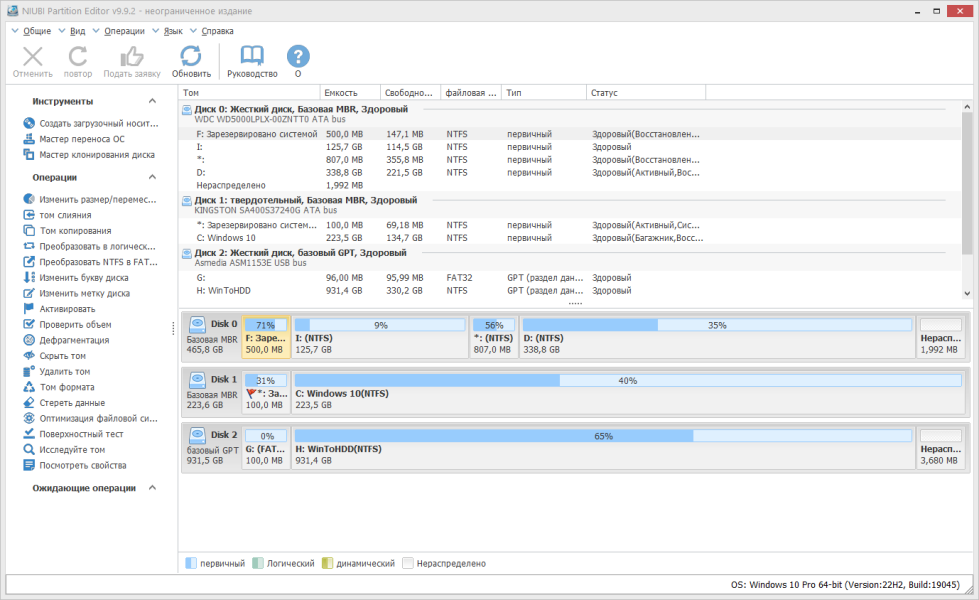Select the G: FAT32 list row

click(x=570, y=277)
